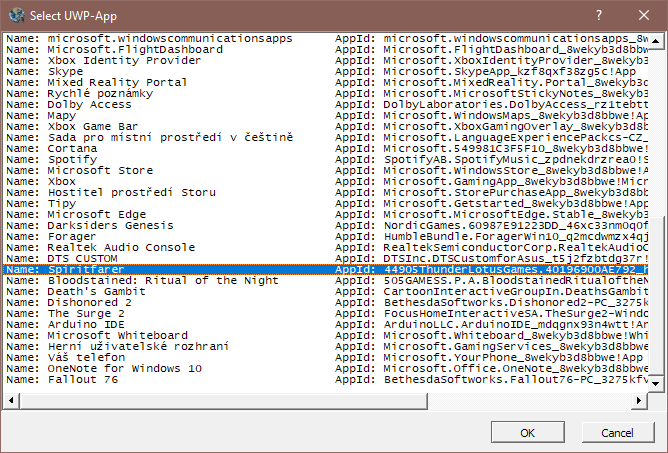Image resolution: width=668 pixels, height=453 pixels.
Task: Click the horizontal scrollbar right arrow
Action: pos(639,400)
